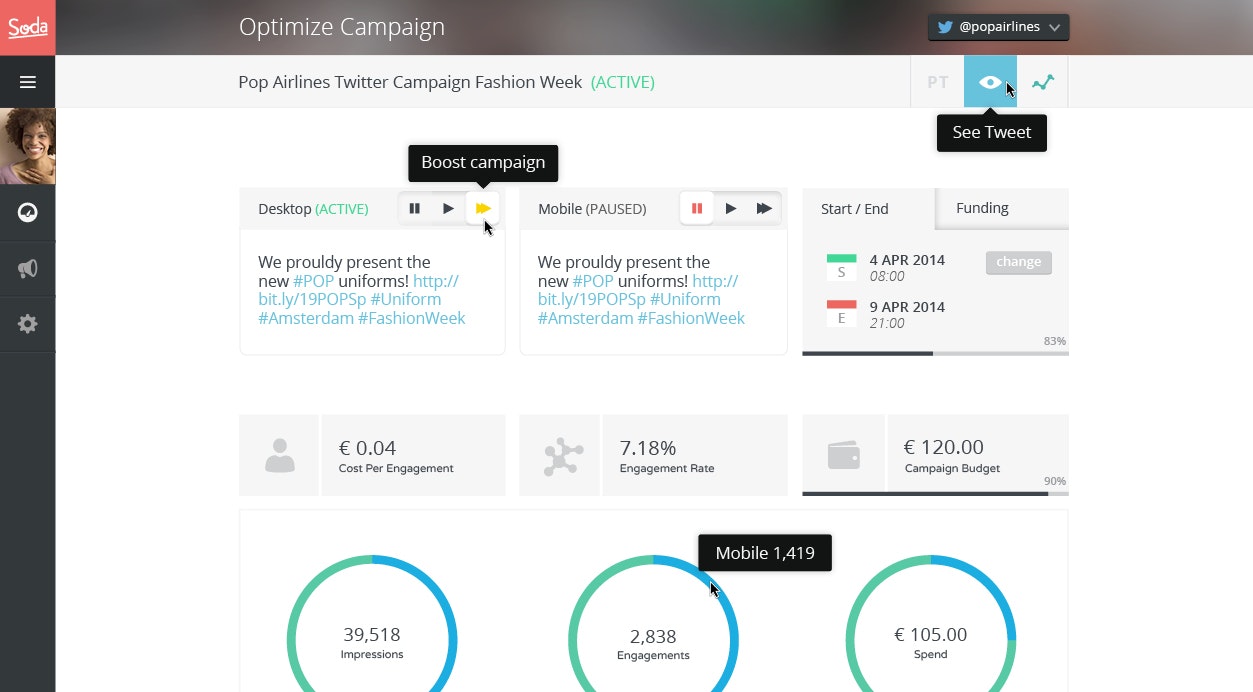Click the 7.18% Engagement Rate value

648,448
